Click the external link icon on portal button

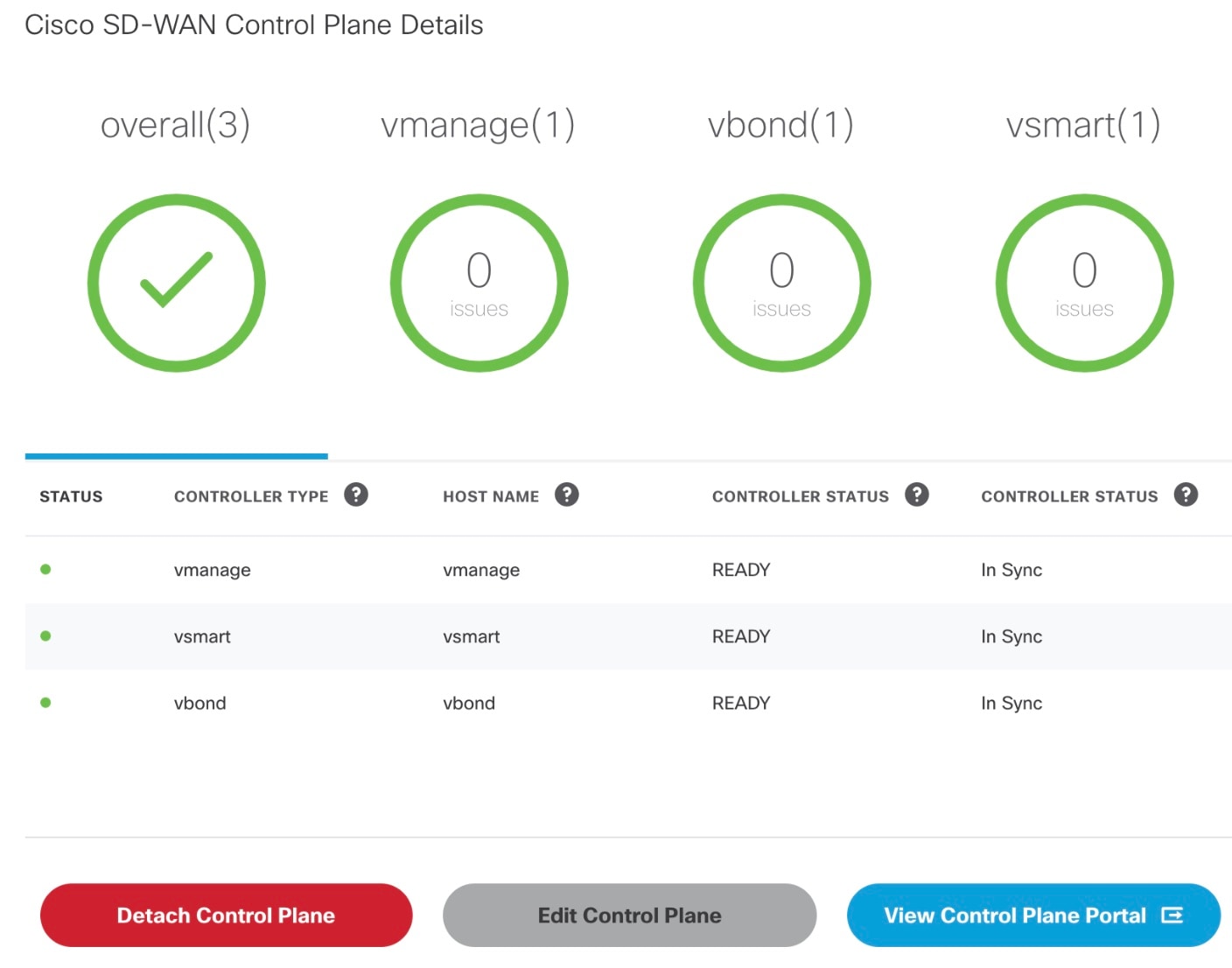click(x=1172, y=915)
